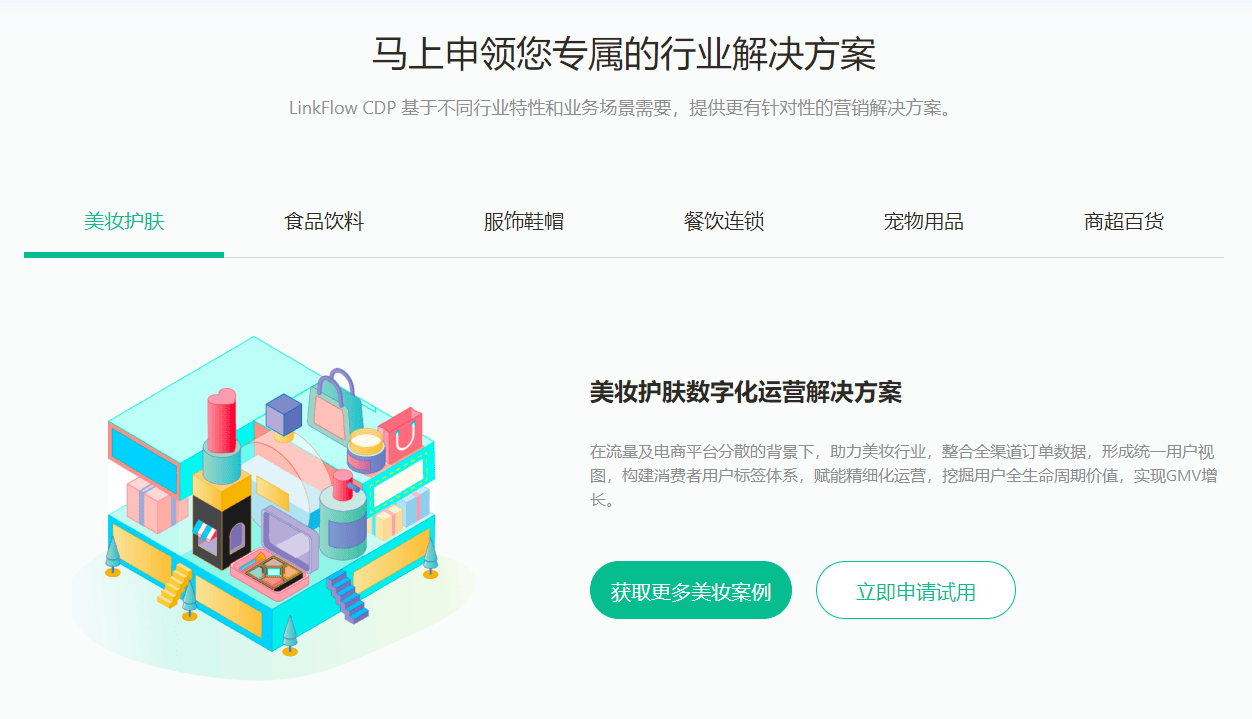Select the 美妆护肤 tab

pyautogui.click(x=124, y=221)
